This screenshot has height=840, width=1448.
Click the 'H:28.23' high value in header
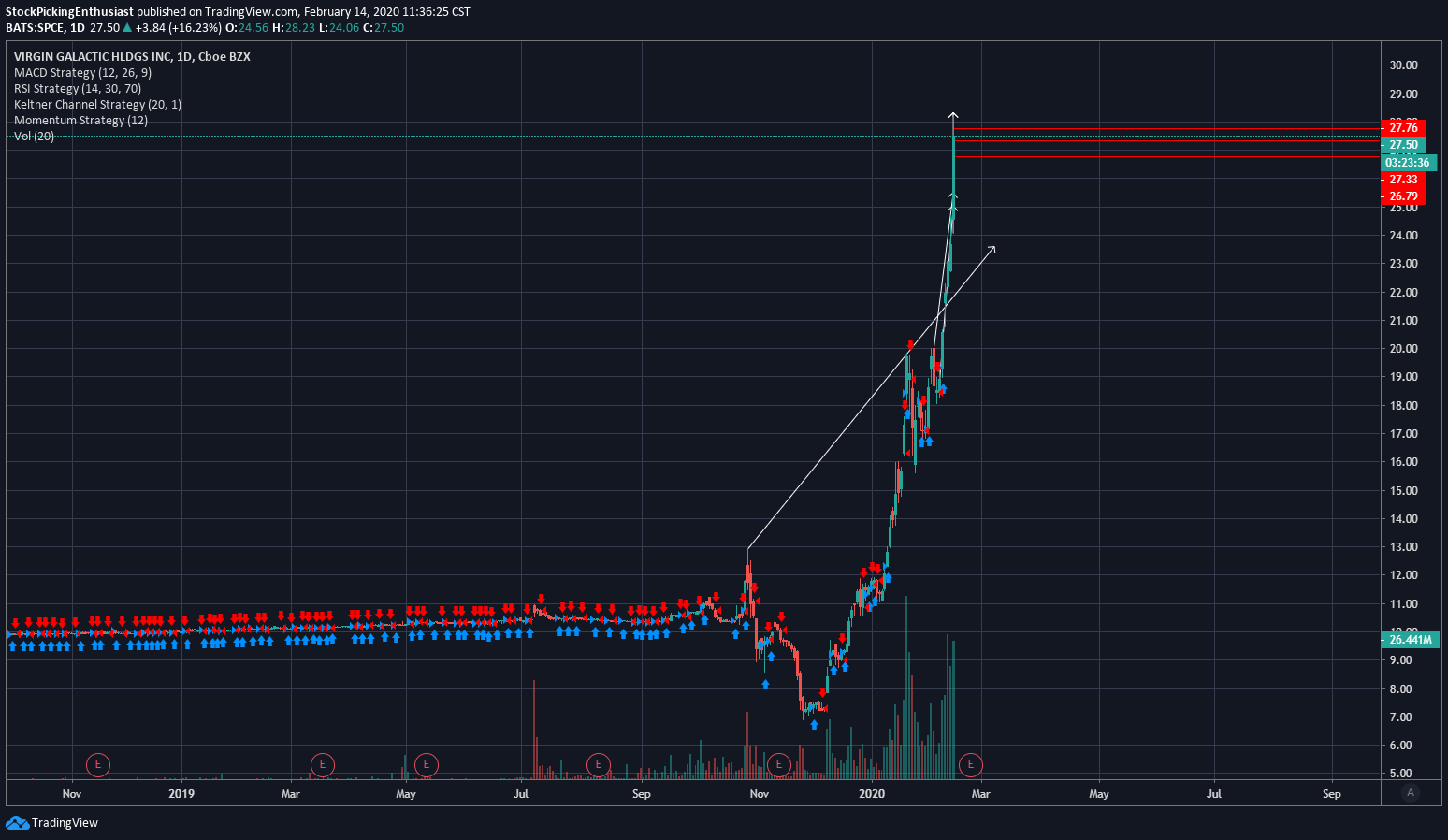tap(294, 28)
